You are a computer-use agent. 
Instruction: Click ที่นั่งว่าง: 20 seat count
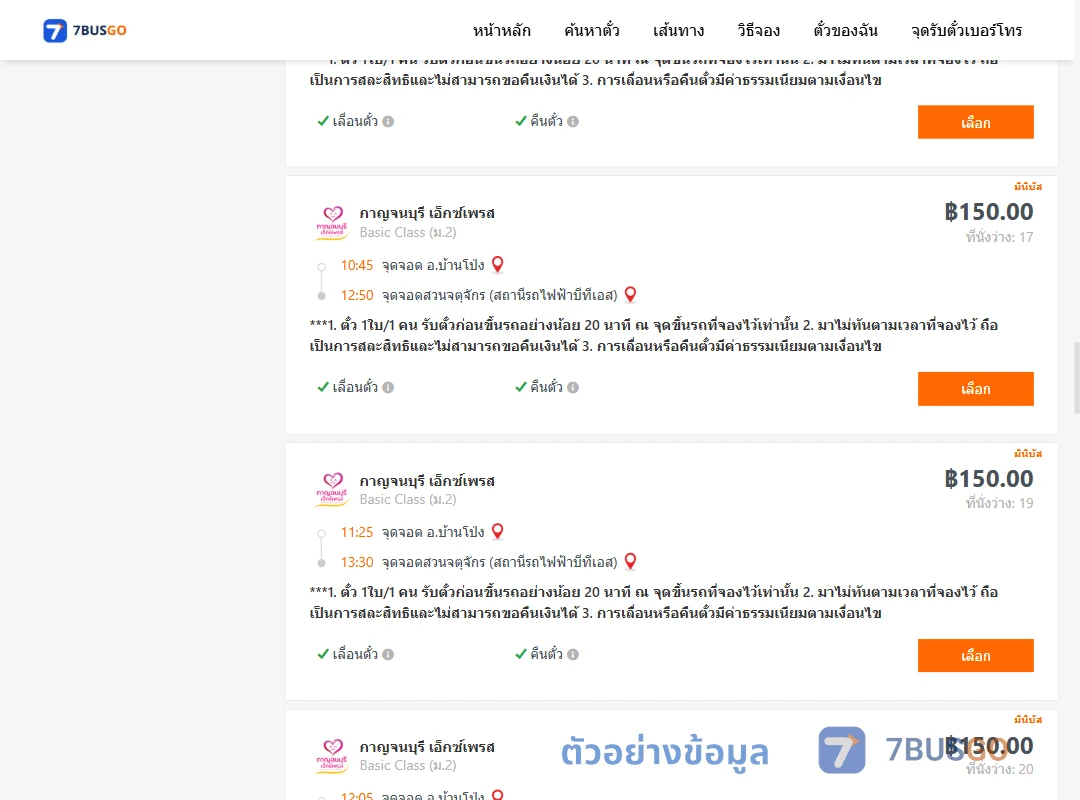point(999,769)
